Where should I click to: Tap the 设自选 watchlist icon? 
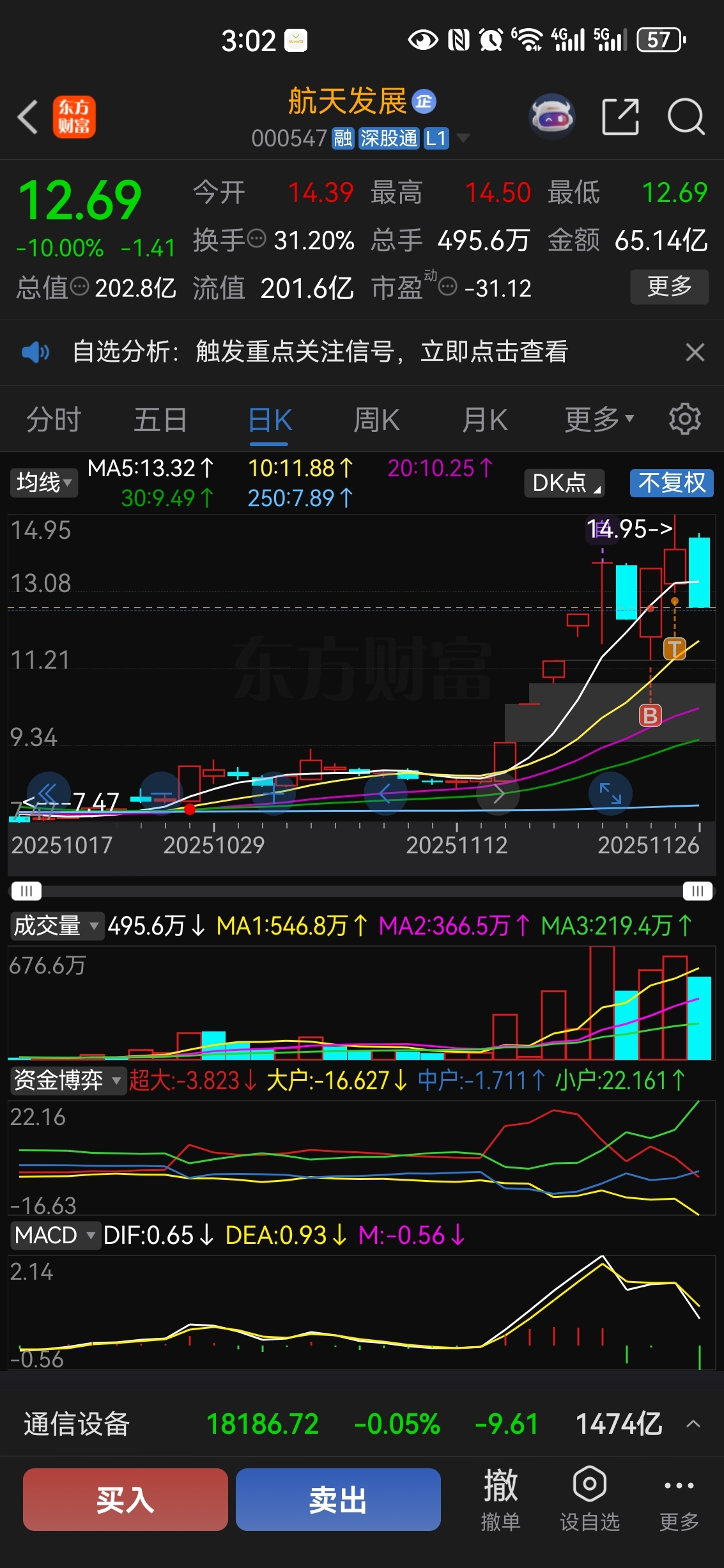(589, 1499)
